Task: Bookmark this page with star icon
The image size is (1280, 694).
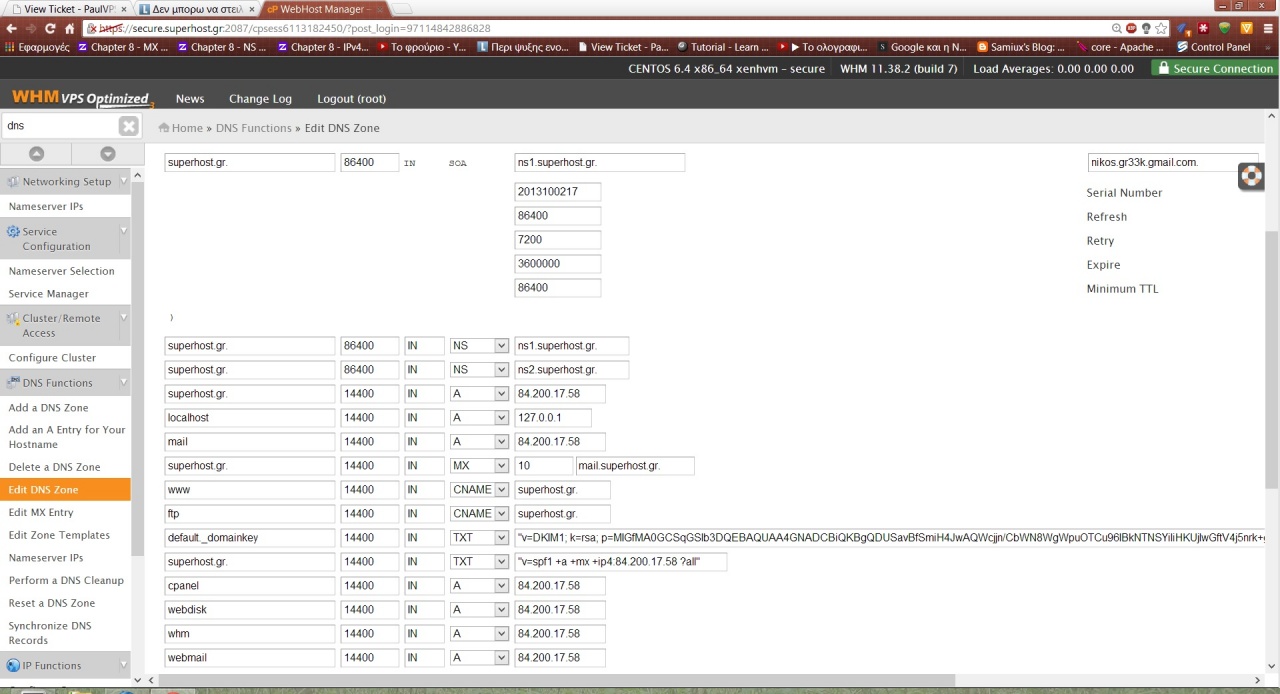Action: coord(1161,29)
